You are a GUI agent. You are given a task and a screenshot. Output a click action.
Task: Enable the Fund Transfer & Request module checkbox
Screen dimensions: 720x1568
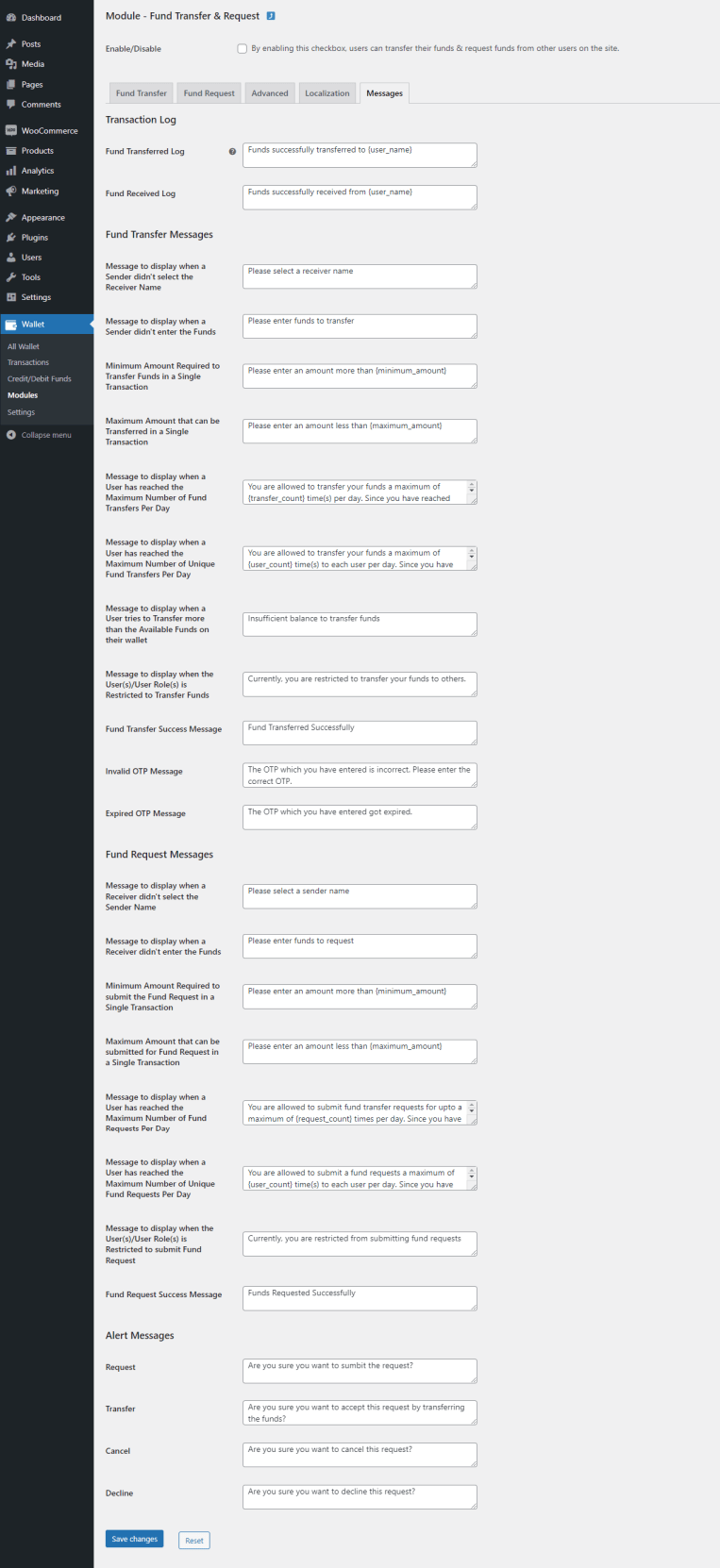pyautogui.click(x=243, y=49)
